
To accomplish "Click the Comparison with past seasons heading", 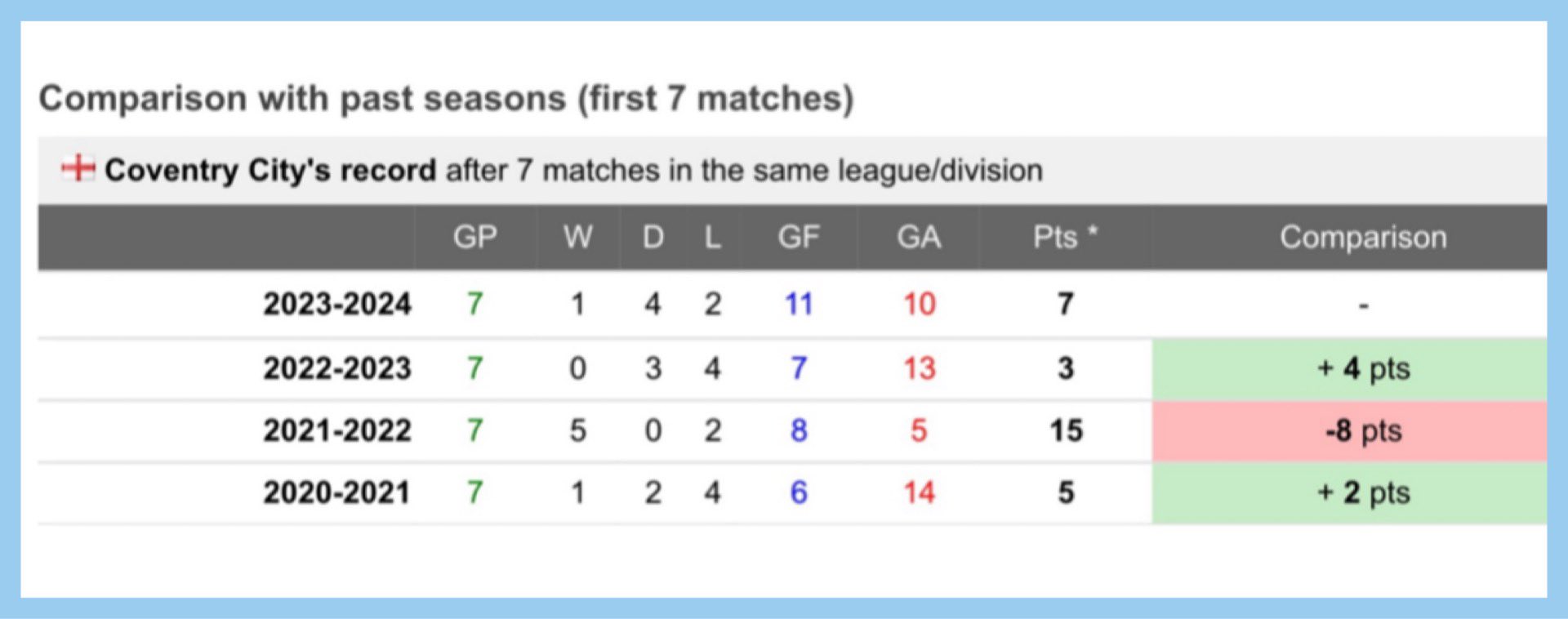I will [446, 99].
